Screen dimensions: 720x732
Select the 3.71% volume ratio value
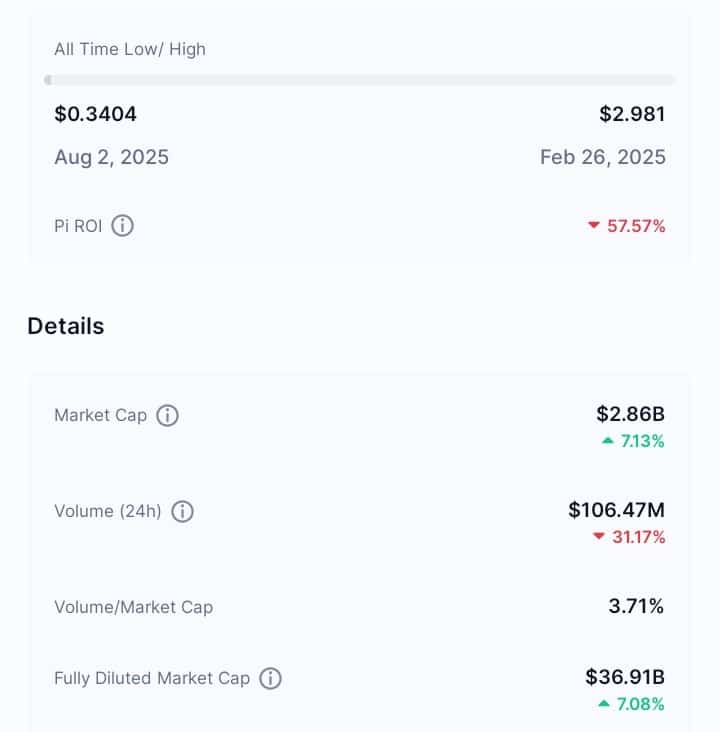tap(636, 606)
